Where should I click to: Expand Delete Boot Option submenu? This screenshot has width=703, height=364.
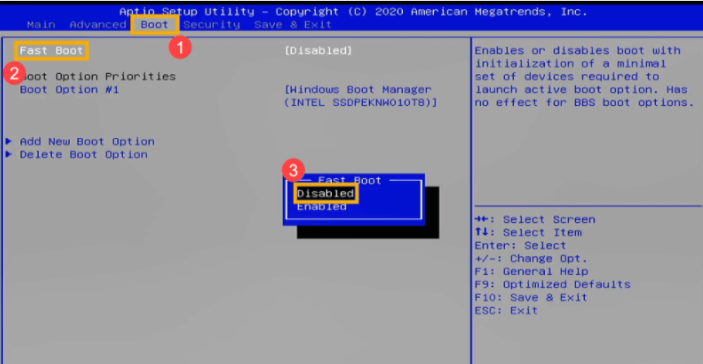[x=83, y=155]
